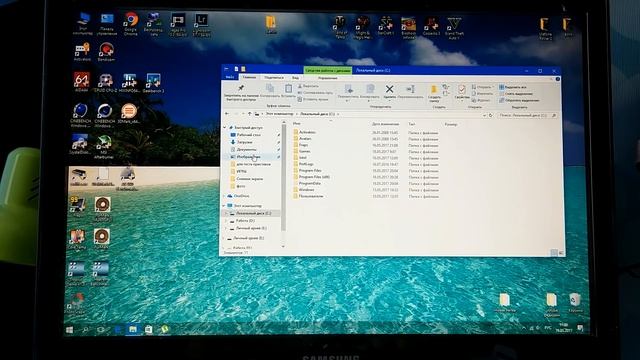Open Файл menu tab
640x360 pixels.
point(230,77)
